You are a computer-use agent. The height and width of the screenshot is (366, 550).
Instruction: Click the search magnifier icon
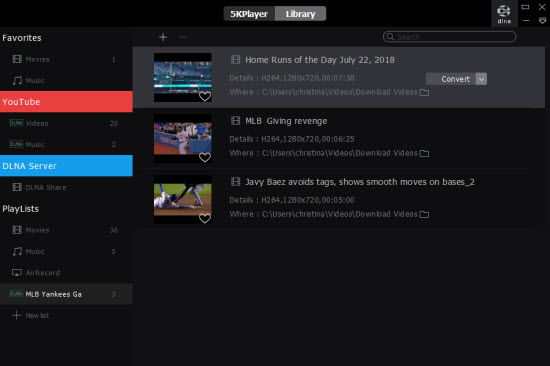(x=390, y=36)
